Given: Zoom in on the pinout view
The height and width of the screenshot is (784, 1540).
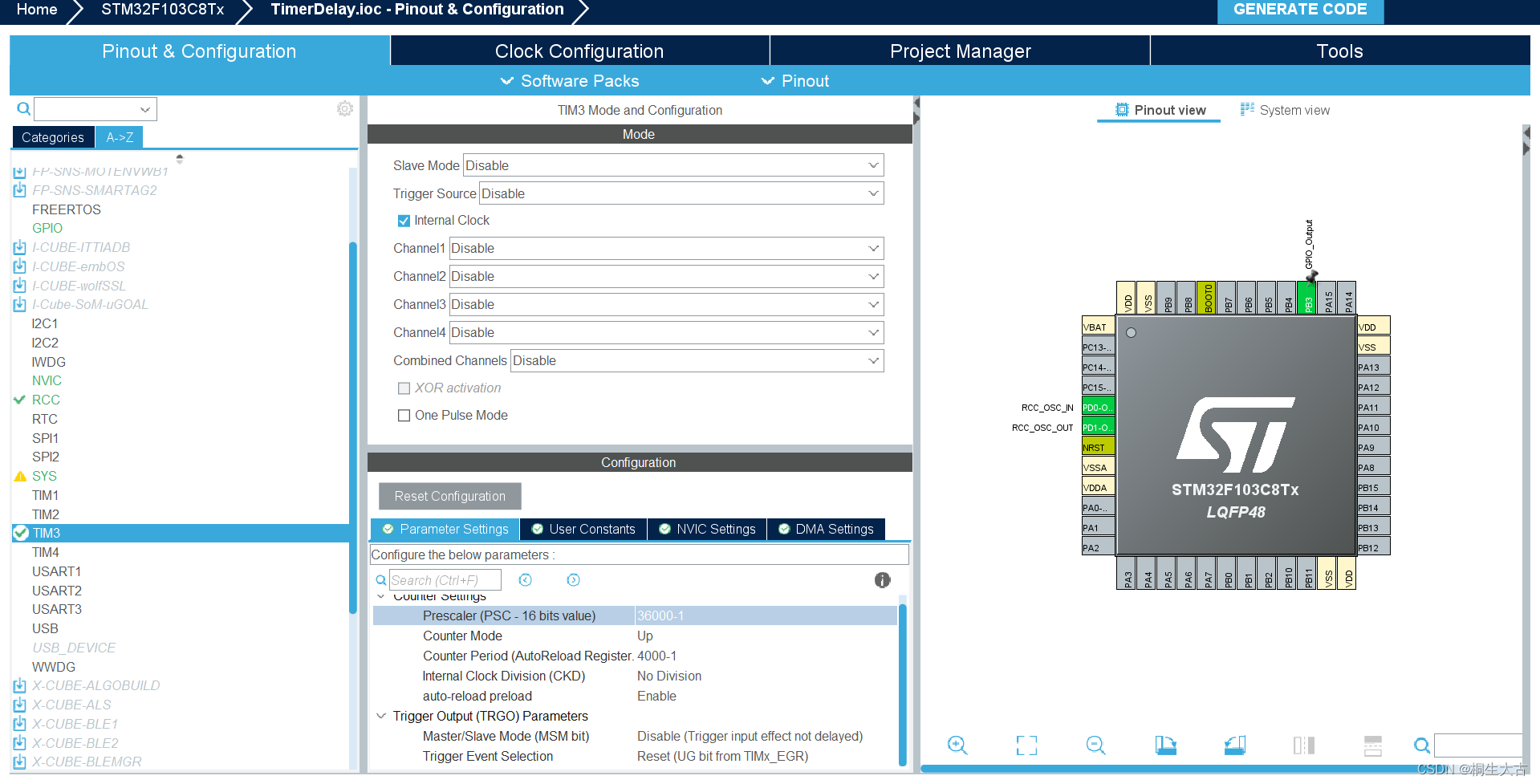Looking at the screenshot, I should point(957,745).
